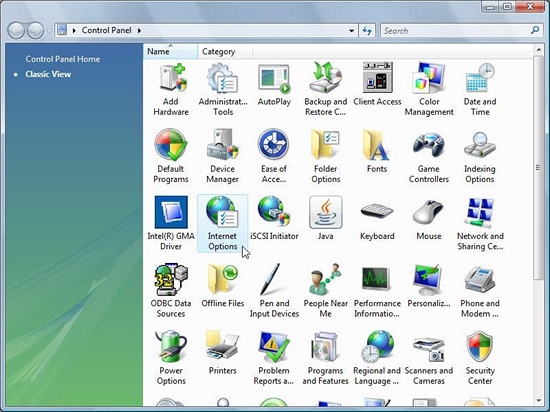The height and width of the screenshot is (412, 550).
Task: Open Network and Sharing Center icon
Action: point(480,223)
